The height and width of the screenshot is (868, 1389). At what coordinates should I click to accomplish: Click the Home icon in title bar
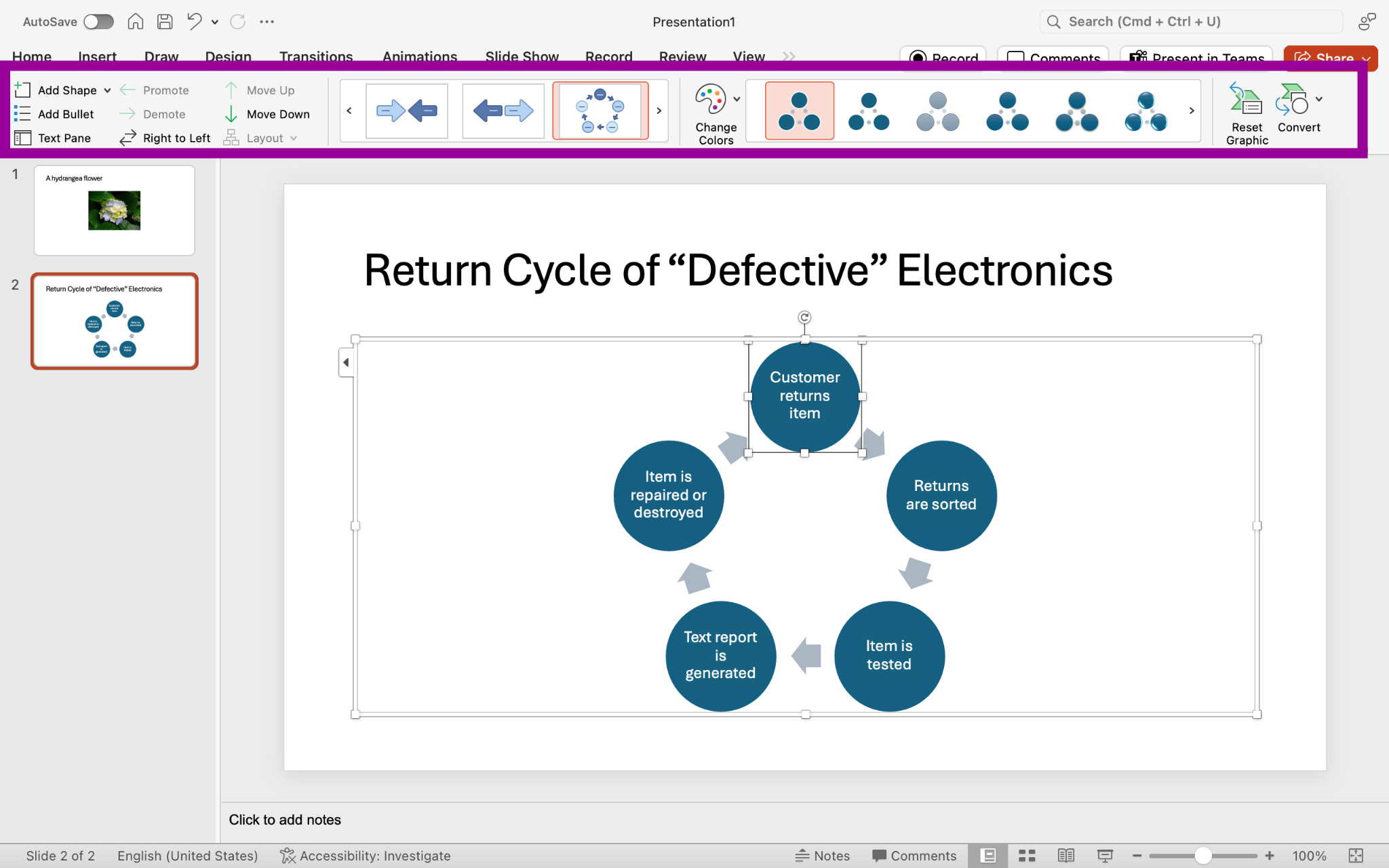pyautogui.click(x=136, y=22)
